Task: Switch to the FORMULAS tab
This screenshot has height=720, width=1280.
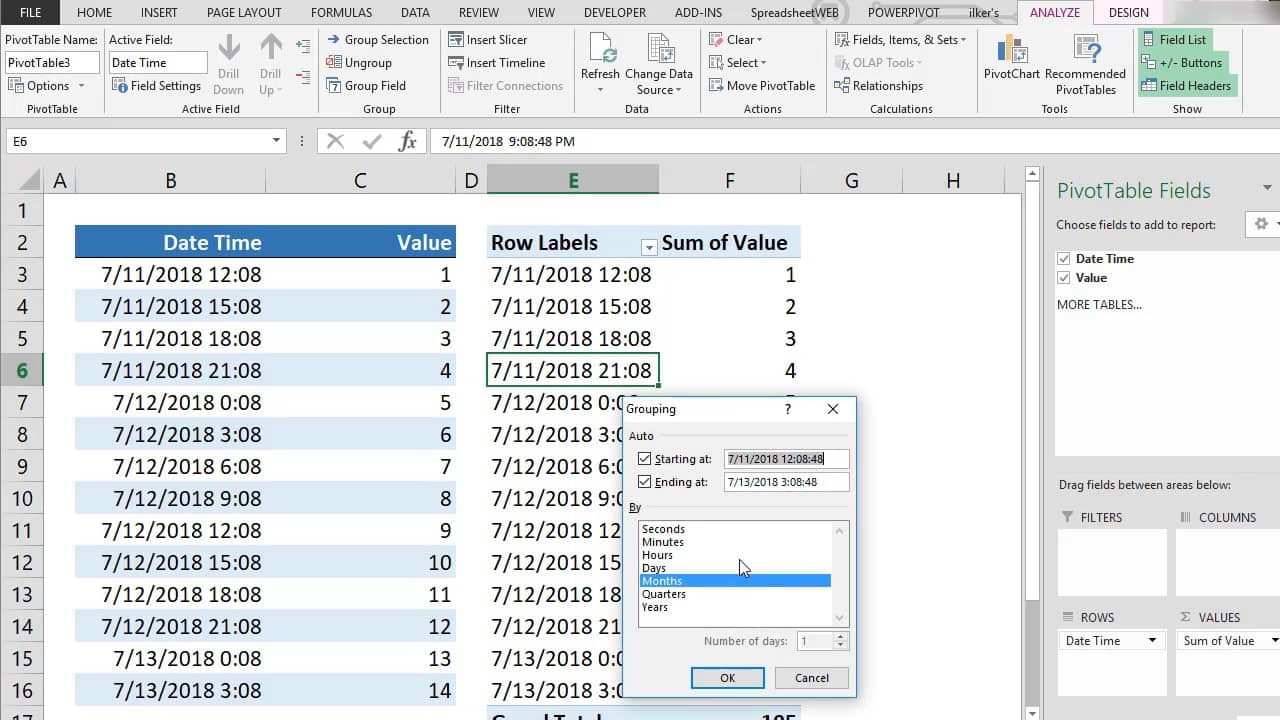Action: point(341,13)
